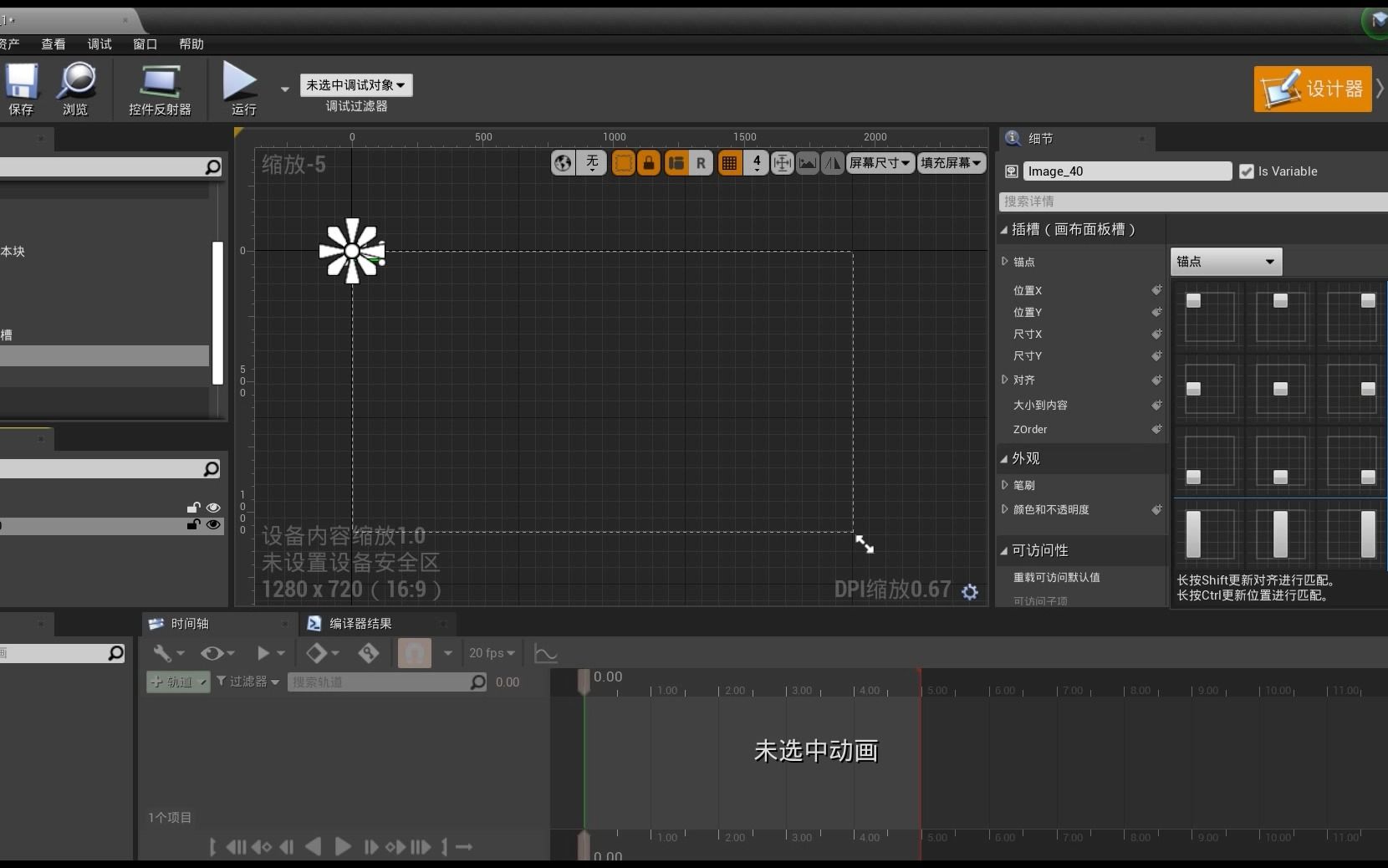1388x868 pixels.
Task: Click the Image_40 name field
Action: (1127, 171)
